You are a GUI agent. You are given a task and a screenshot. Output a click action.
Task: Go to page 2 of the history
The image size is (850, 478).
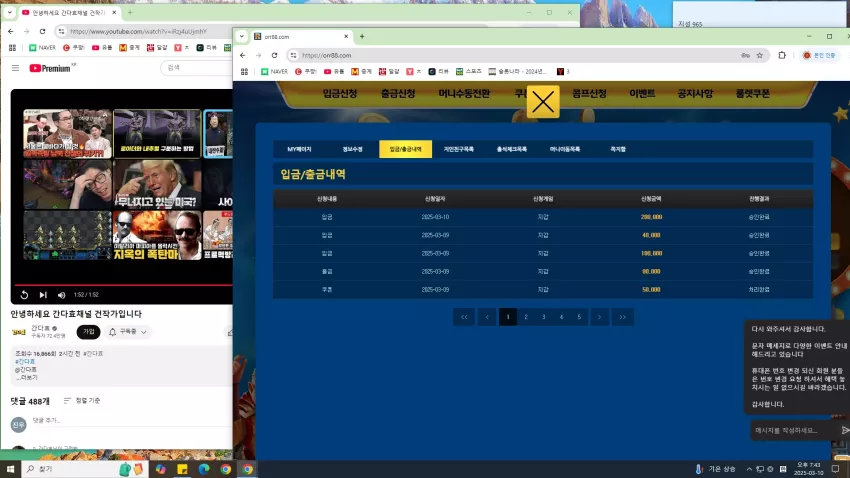(x=526, y=317)
